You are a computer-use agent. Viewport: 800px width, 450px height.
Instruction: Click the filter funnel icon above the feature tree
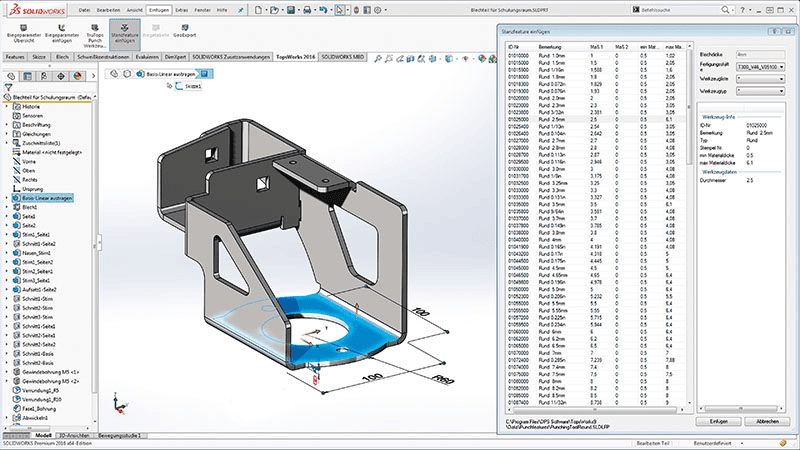point(8,86)
